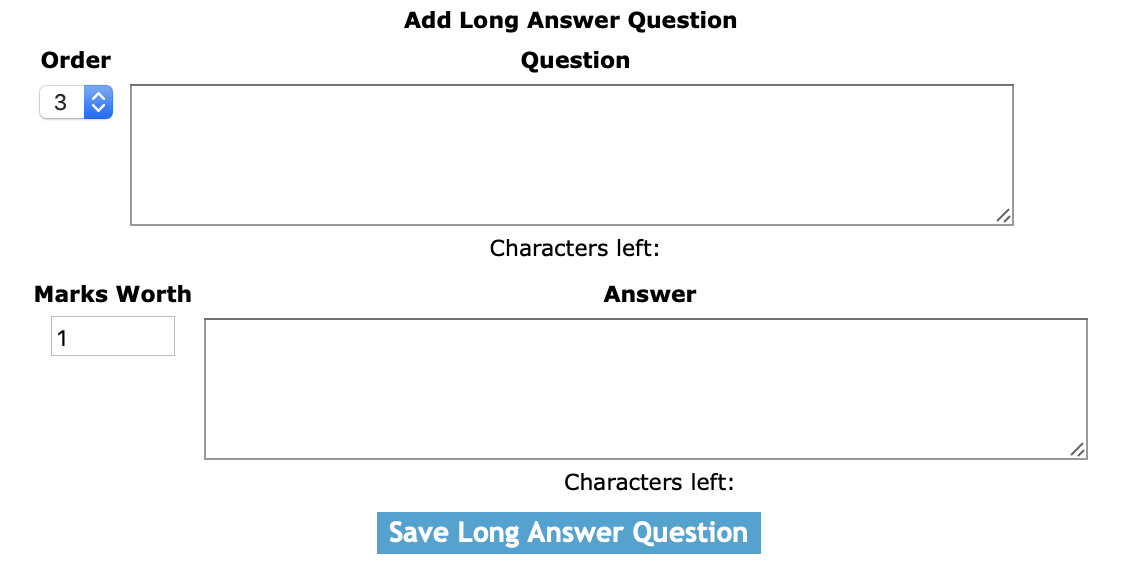Click inside the Question text area
Viewport: 1138px width, 580px height.
[x=571, y=155]
